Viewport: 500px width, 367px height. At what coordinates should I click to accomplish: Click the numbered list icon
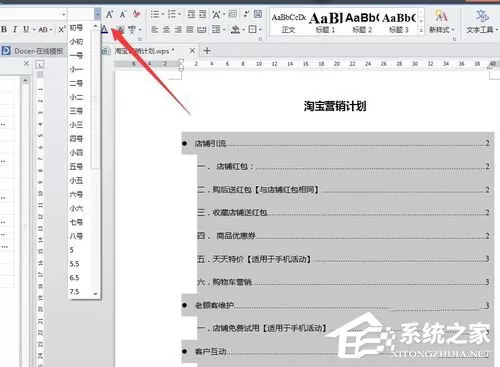click(172, 14)
